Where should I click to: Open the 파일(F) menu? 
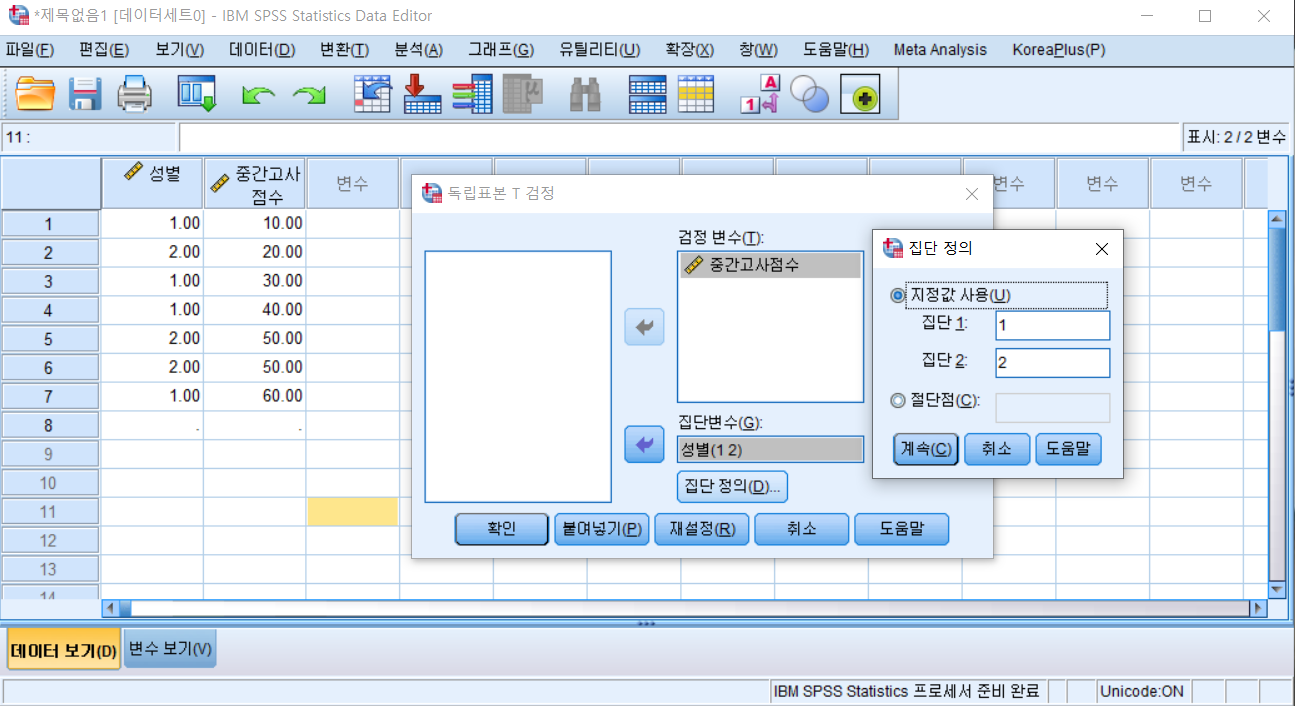[29, 50]
